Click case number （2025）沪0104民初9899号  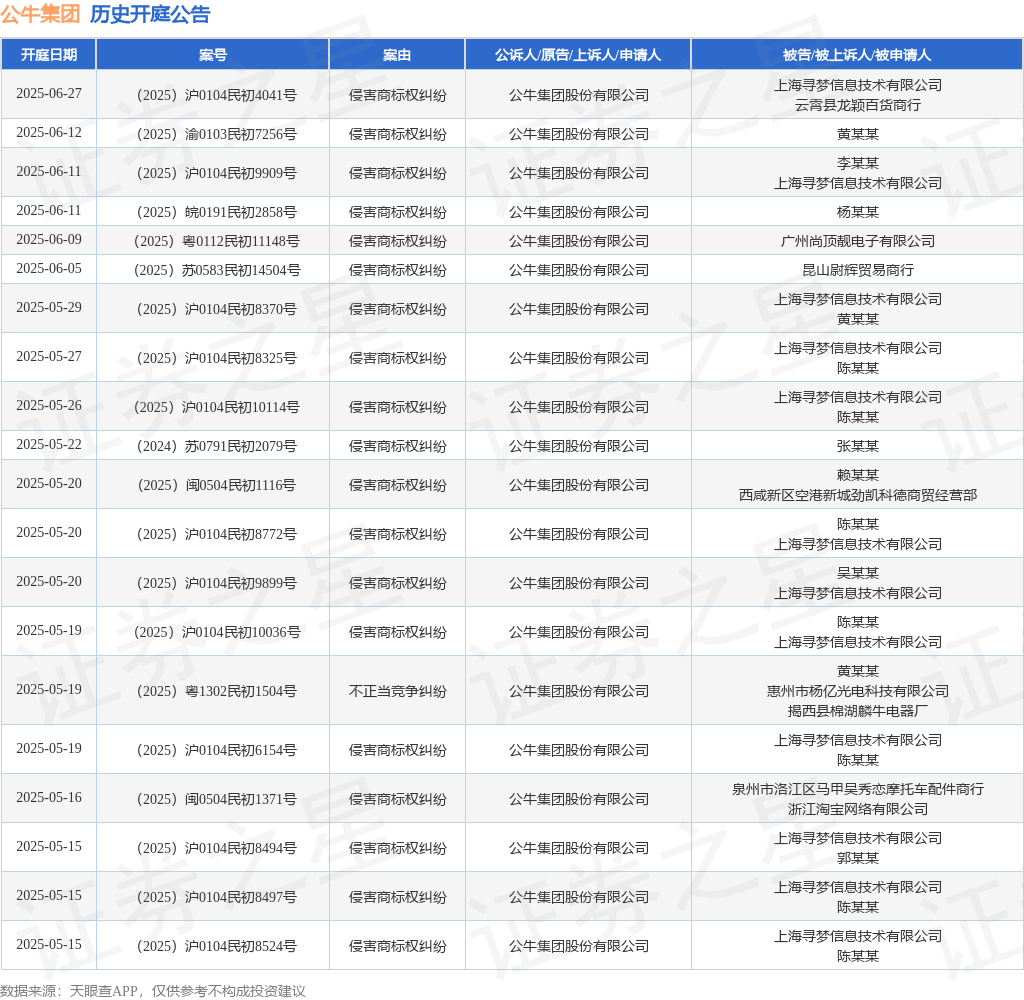coord(217,583)
